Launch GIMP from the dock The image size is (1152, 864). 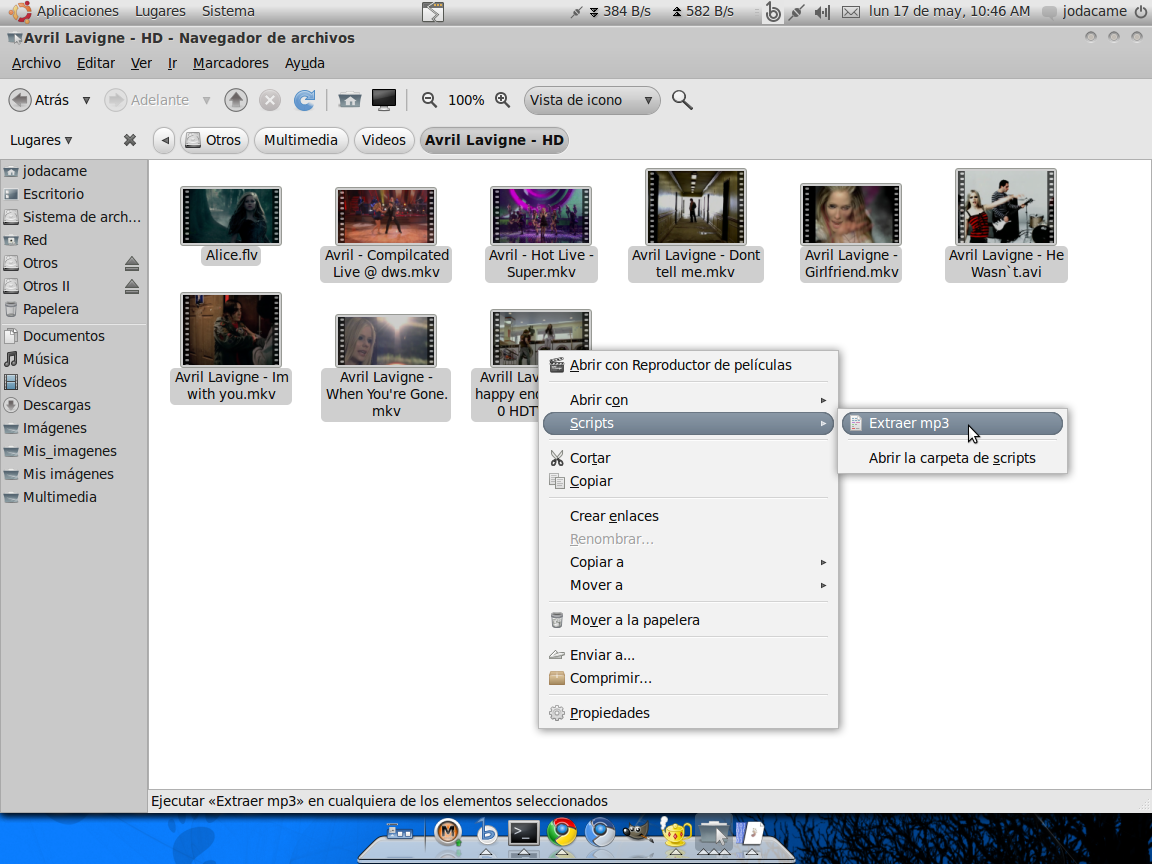click(x=638, y=832)
